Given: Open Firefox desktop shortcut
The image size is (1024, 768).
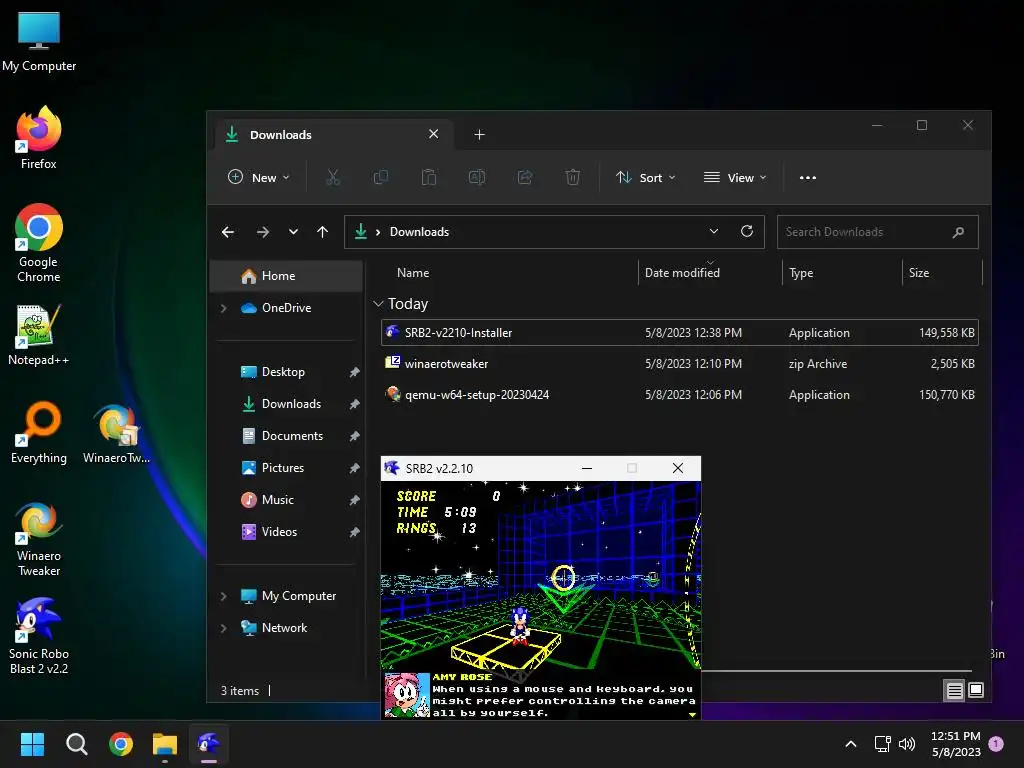Looking at the screenshot, I should pyautogui.click(x=39, y=138).
